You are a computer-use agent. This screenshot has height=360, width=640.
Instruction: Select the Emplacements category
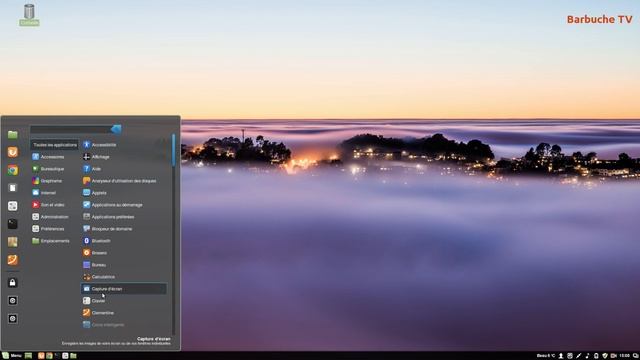click(51, 241)
